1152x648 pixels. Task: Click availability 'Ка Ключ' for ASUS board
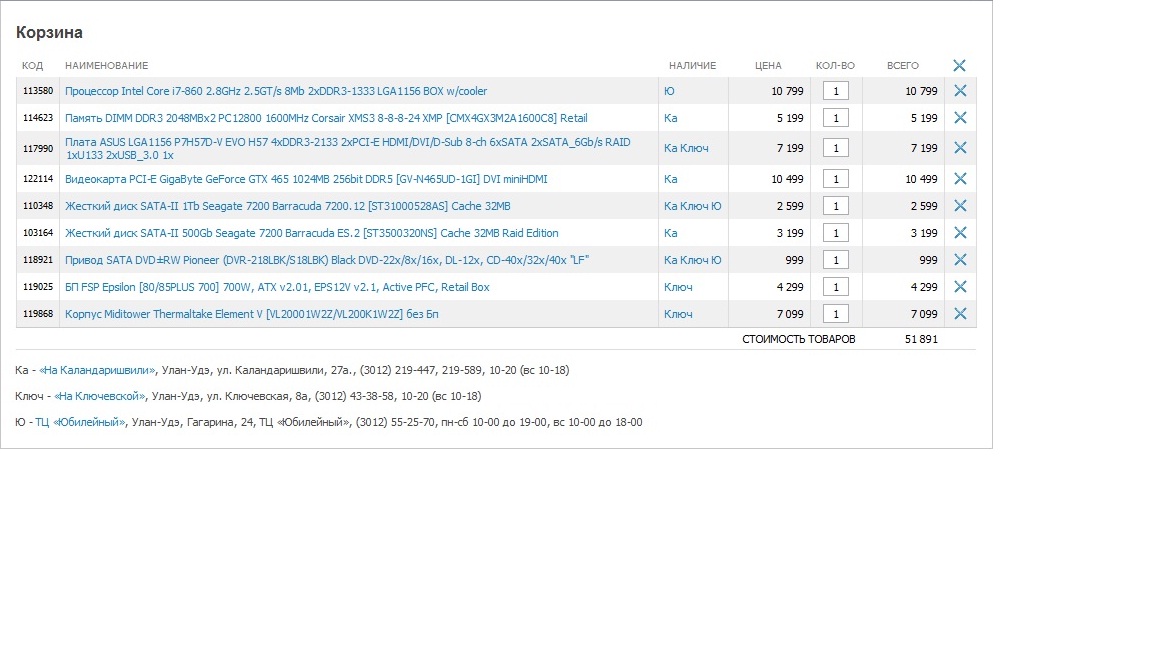686,148
